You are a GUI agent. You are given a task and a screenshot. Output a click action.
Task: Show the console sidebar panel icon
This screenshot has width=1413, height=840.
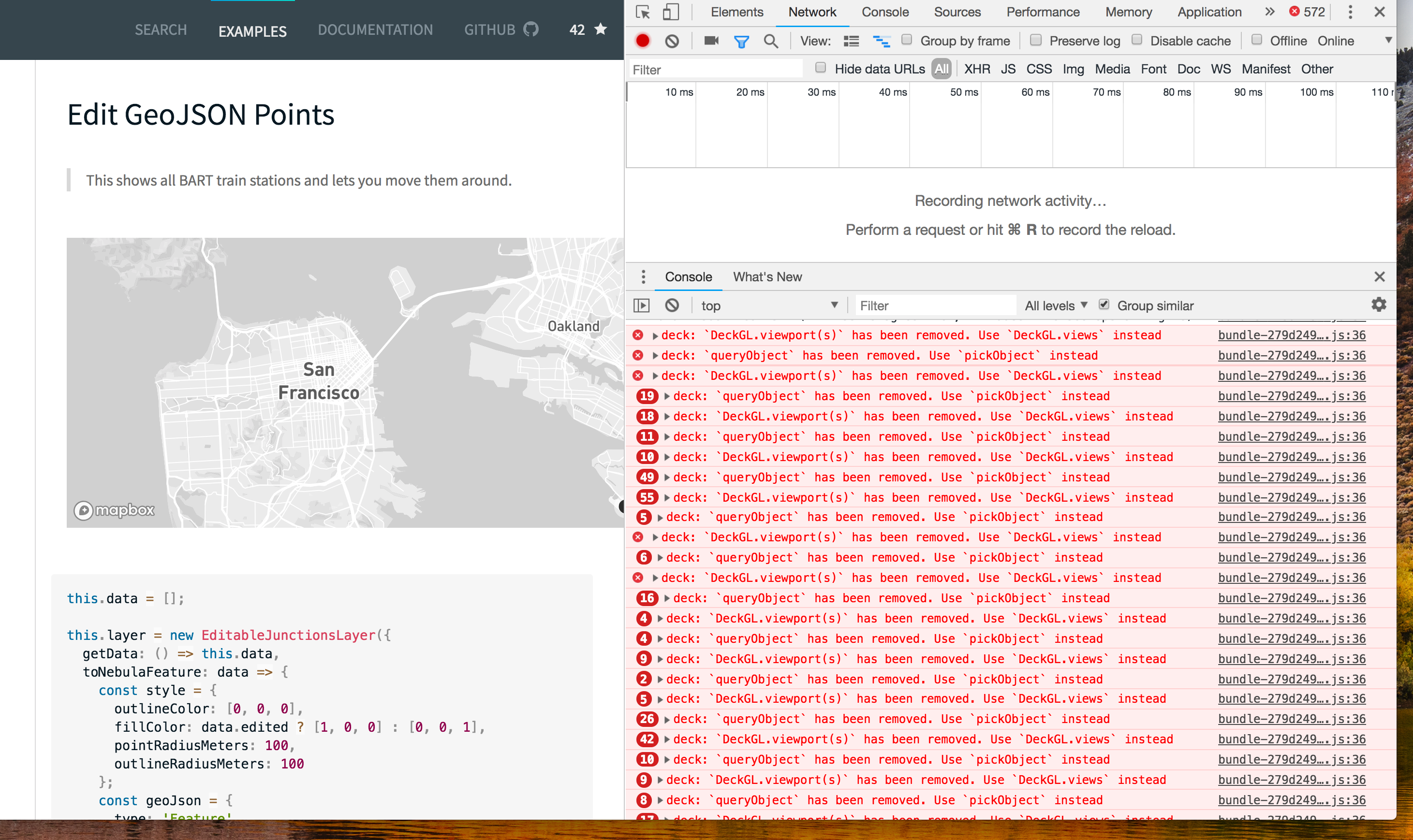coord(641,305)
